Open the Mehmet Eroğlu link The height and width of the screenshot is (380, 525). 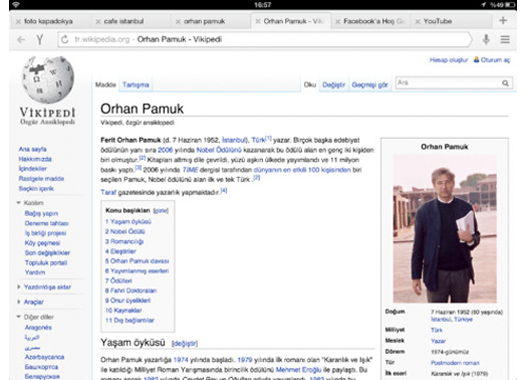click(298, 370)
